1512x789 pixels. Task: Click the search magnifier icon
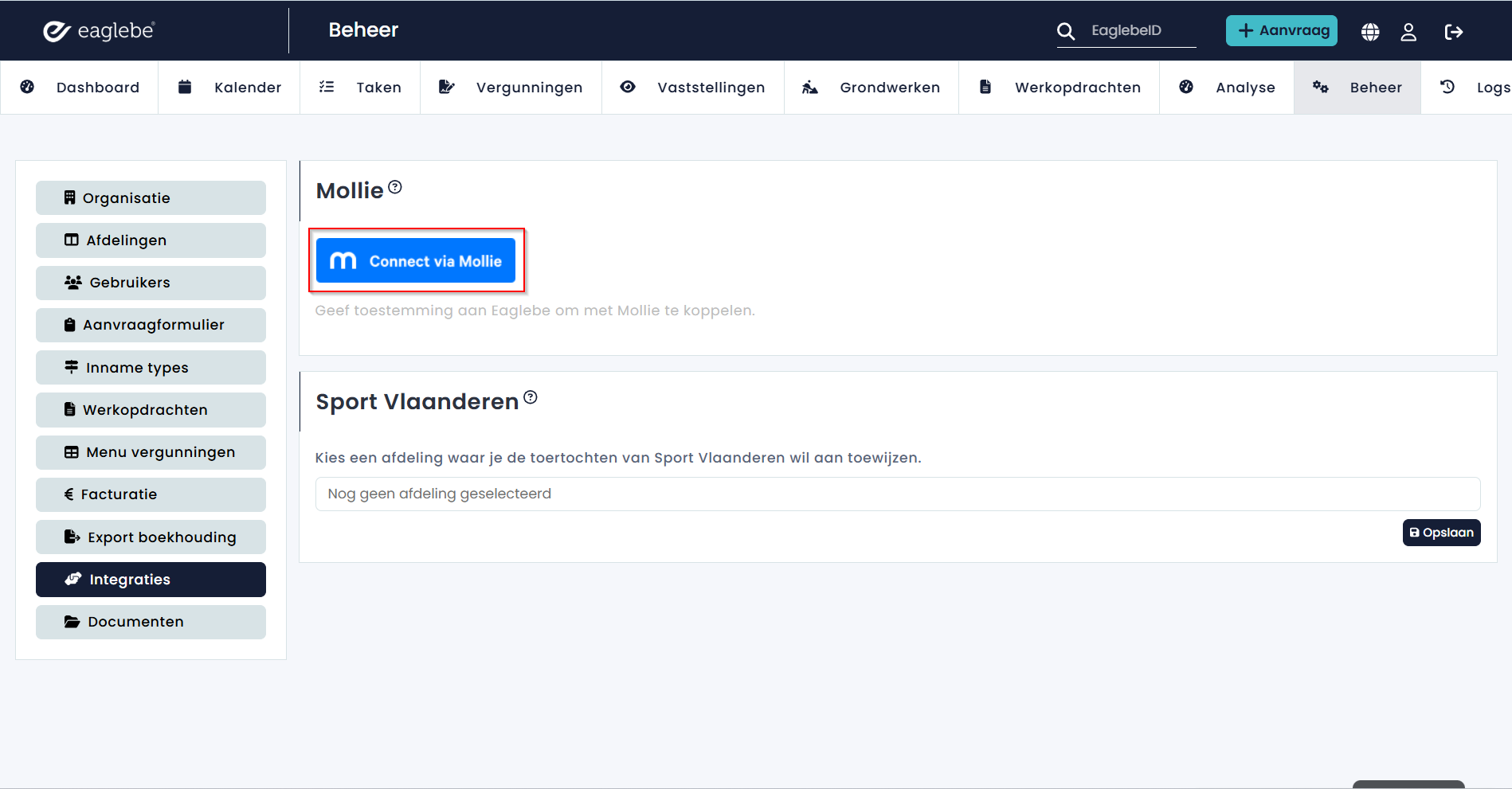(1066, 31)
